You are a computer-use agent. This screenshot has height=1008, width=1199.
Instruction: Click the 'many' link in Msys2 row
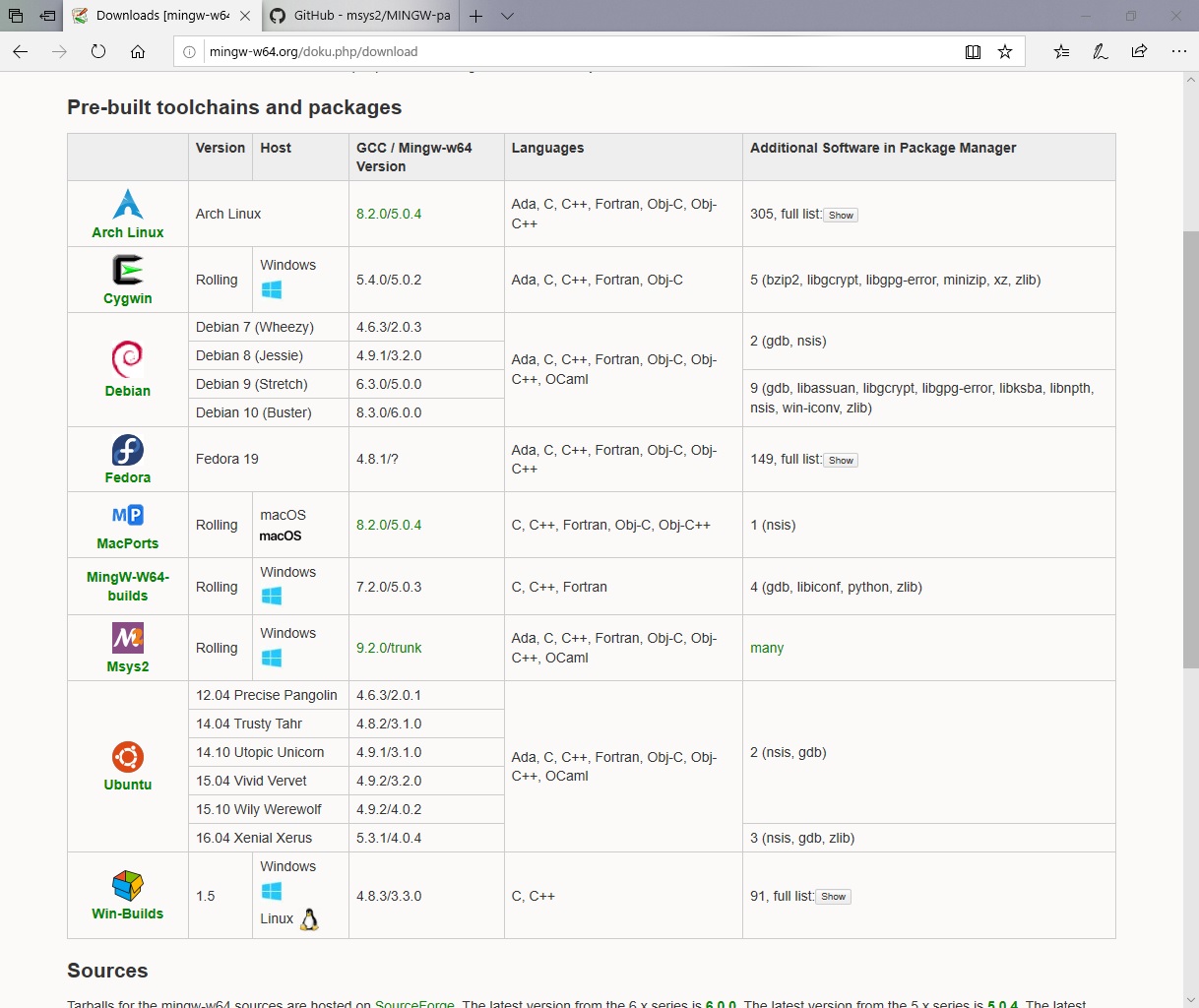[767, 648]
